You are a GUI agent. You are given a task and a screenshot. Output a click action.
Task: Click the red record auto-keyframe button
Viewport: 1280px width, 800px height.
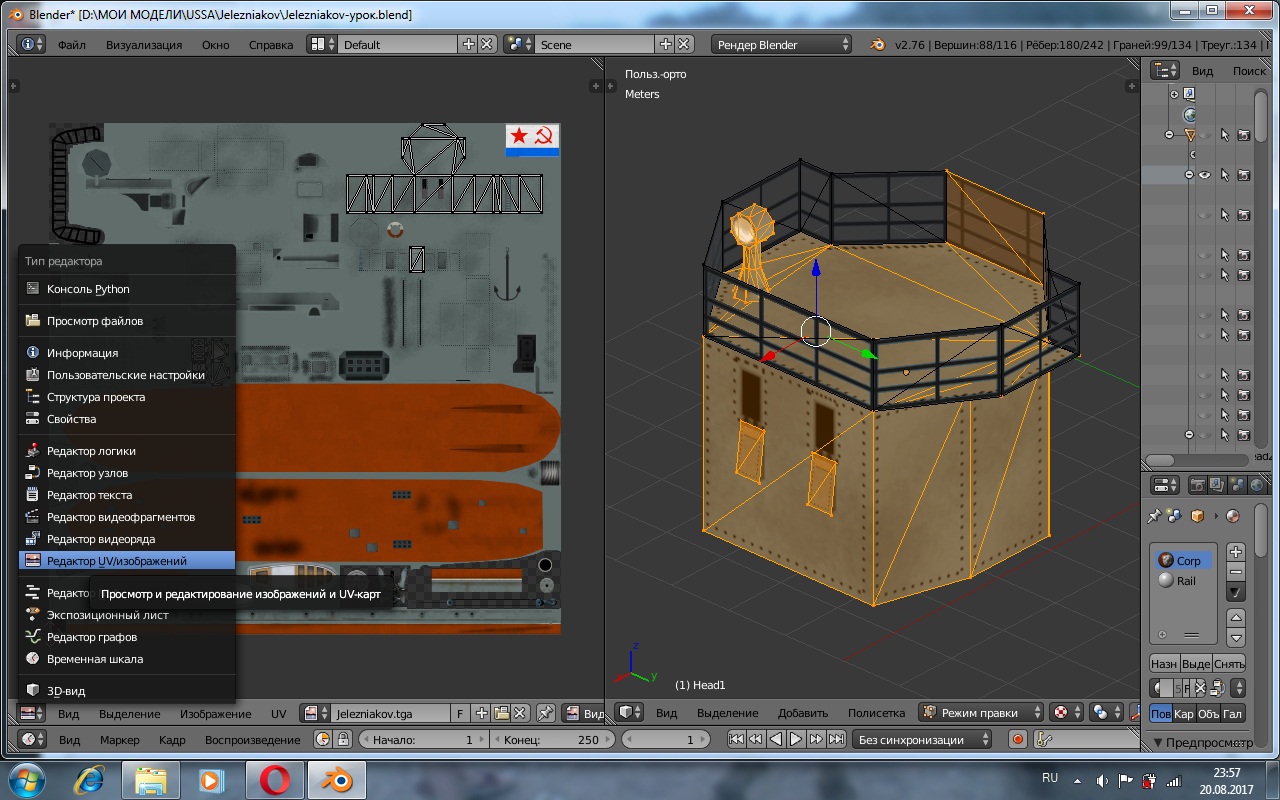(1018, 740)
